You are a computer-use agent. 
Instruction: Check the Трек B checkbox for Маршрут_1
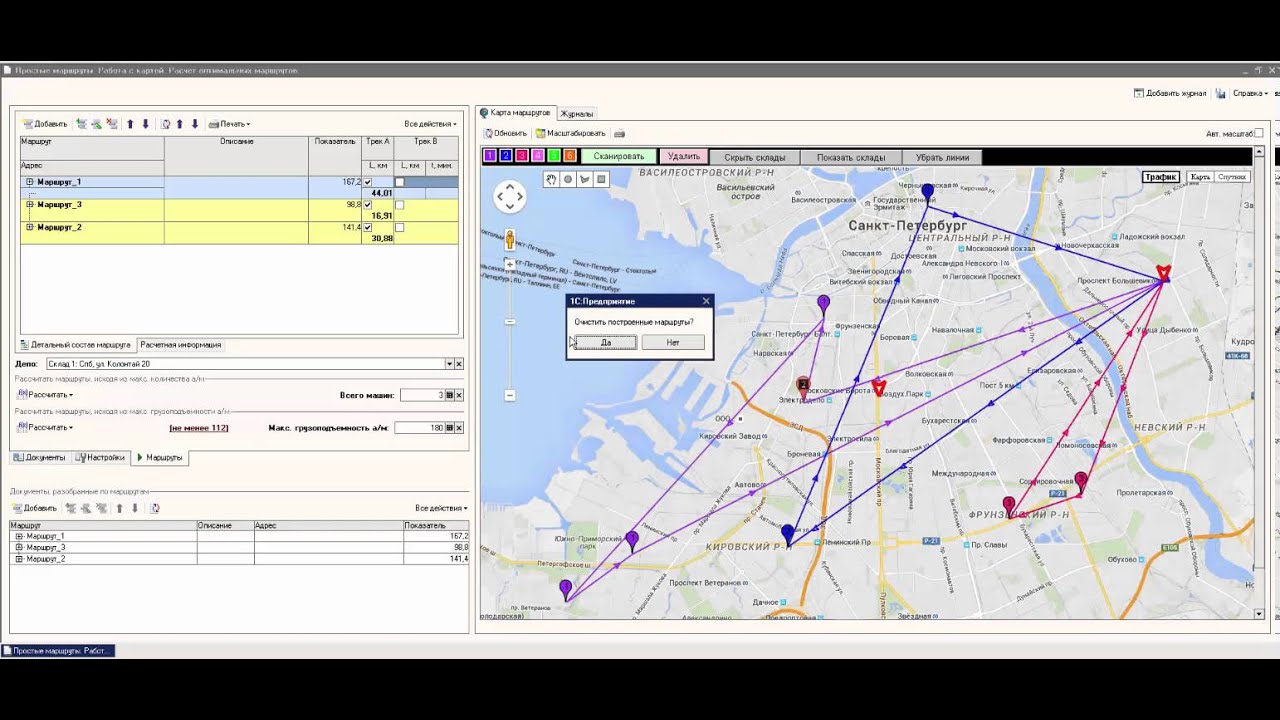(400, 182)
